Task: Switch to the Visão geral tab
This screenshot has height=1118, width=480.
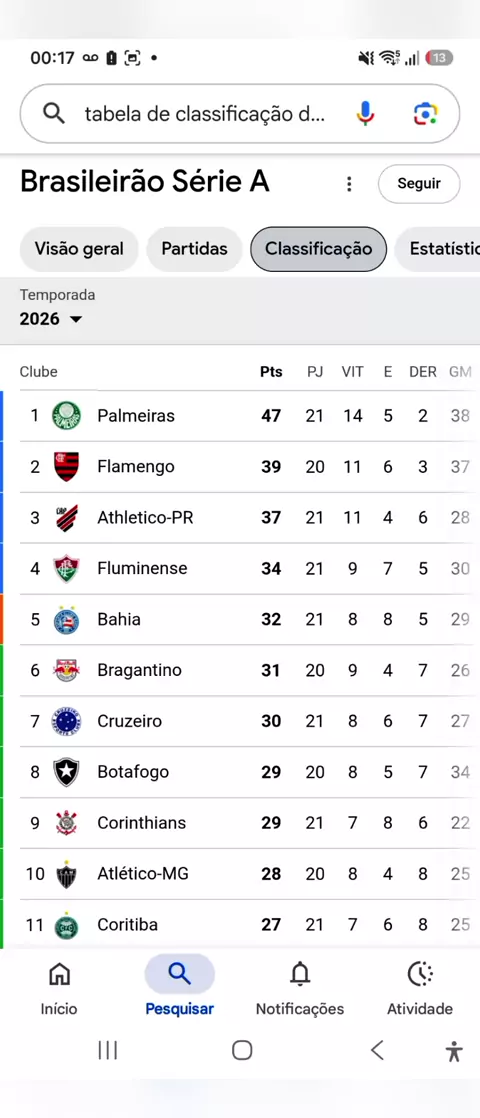Action: [x=79, y=249]
